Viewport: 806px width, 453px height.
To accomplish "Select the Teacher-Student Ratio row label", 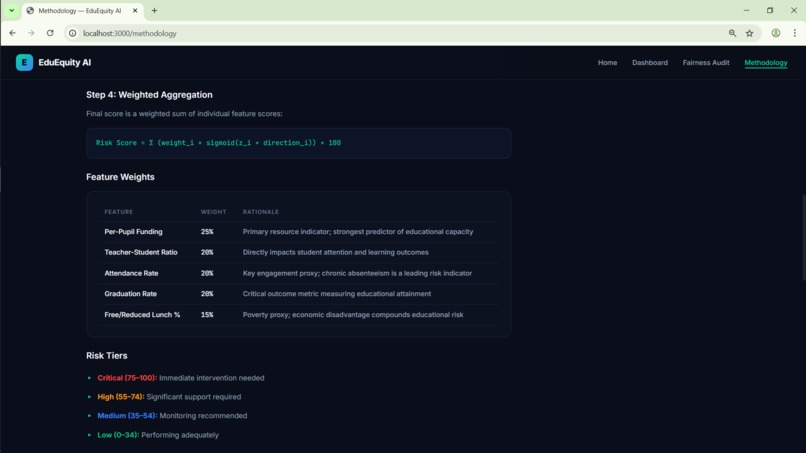I will [141, 252].
